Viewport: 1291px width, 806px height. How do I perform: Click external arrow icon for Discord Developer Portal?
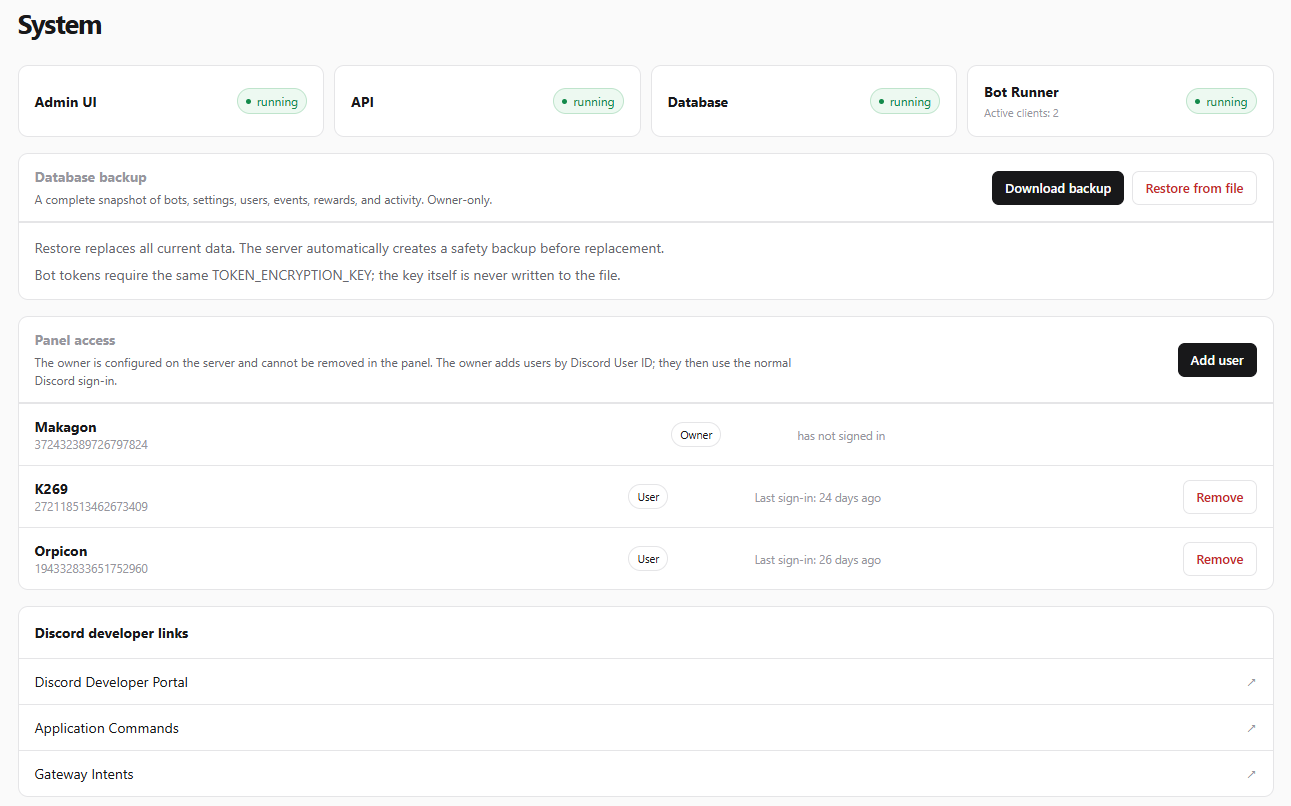(x=1251, y=682)
